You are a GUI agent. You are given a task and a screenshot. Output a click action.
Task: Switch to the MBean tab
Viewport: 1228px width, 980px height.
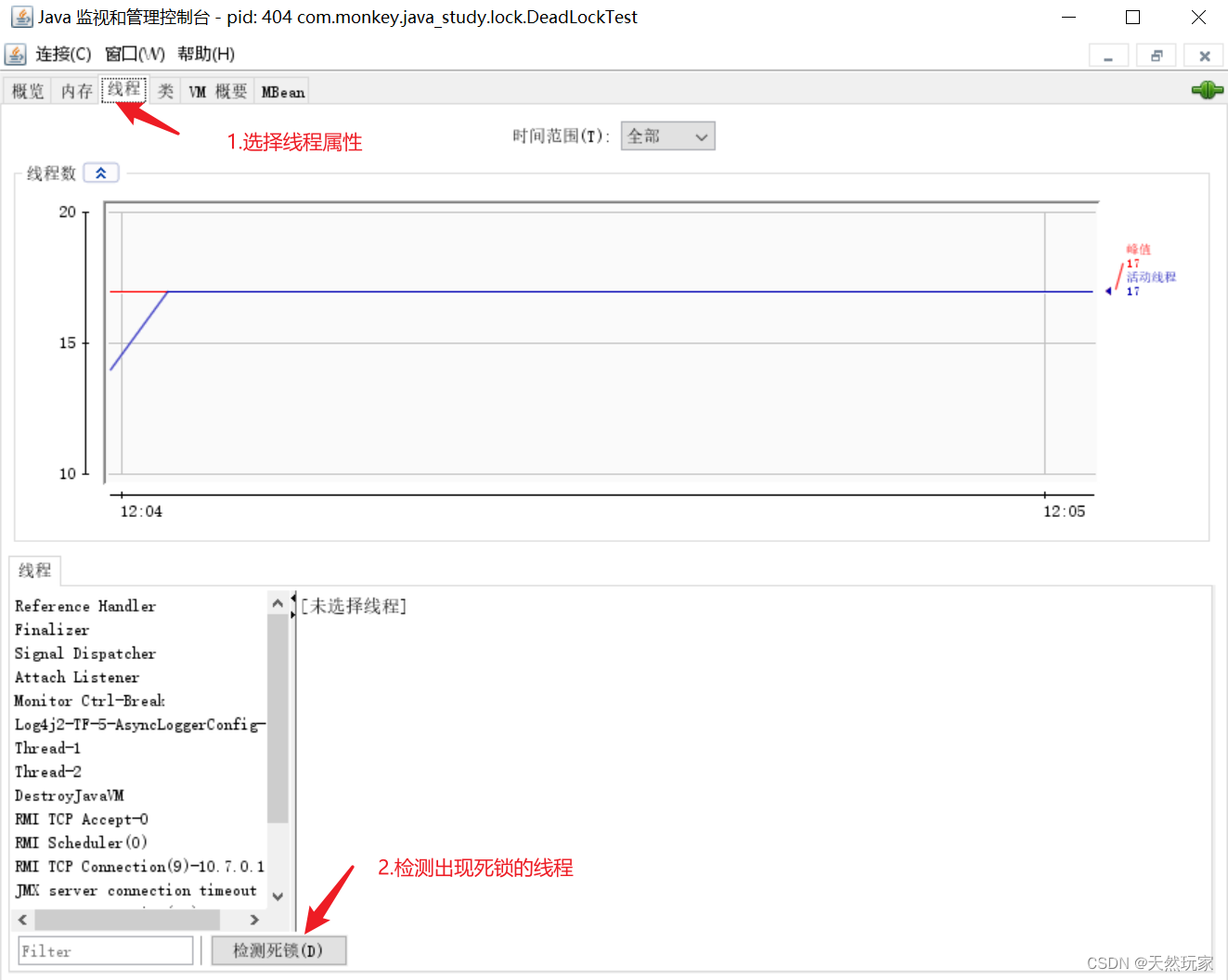pos(282,91)
